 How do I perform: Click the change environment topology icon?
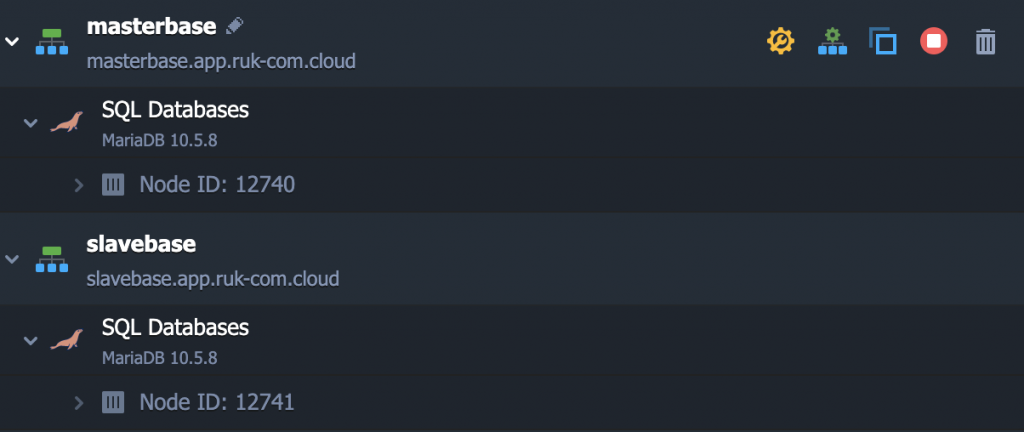[831, 41]
